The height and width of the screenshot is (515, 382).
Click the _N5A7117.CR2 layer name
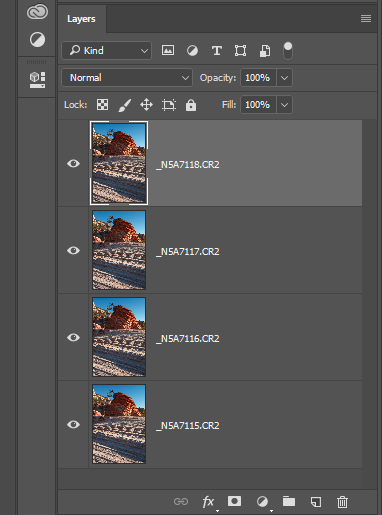tap(188, 252)
